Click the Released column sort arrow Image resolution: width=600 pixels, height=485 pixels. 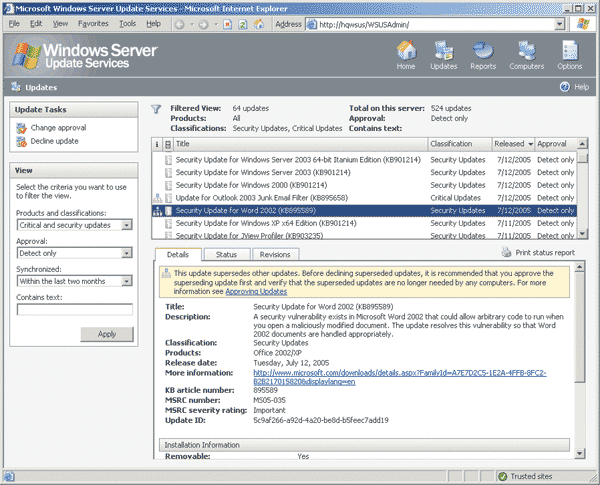530,144
